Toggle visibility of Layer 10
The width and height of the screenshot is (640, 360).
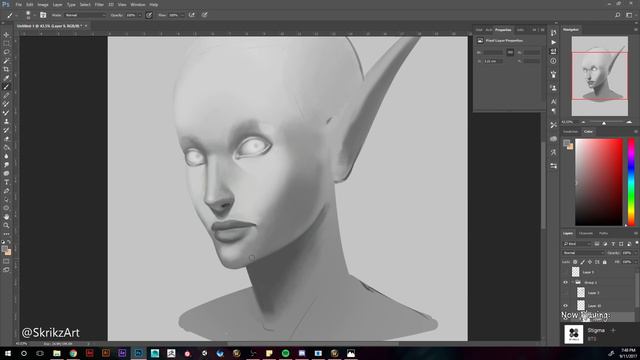click(x=566, y=306)
